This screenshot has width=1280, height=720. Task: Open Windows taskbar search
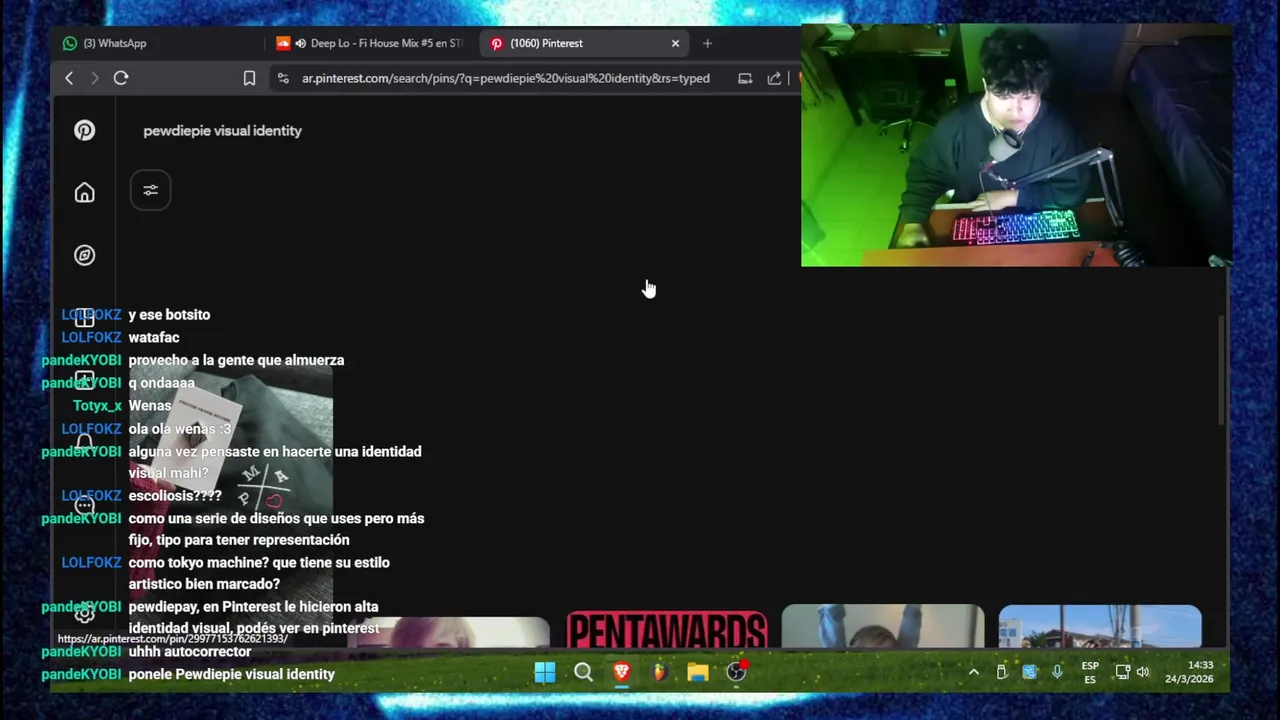tap(583, 672)
